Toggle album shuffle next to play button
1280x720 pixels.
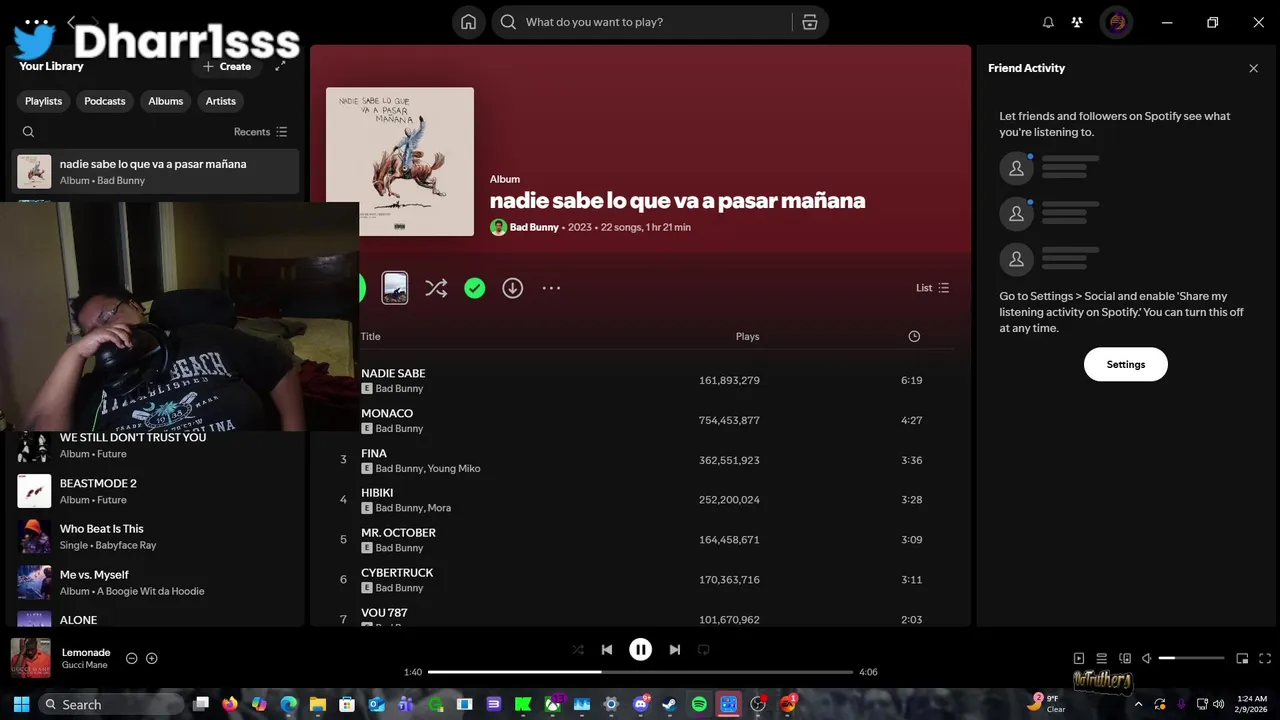coord(436,288)
